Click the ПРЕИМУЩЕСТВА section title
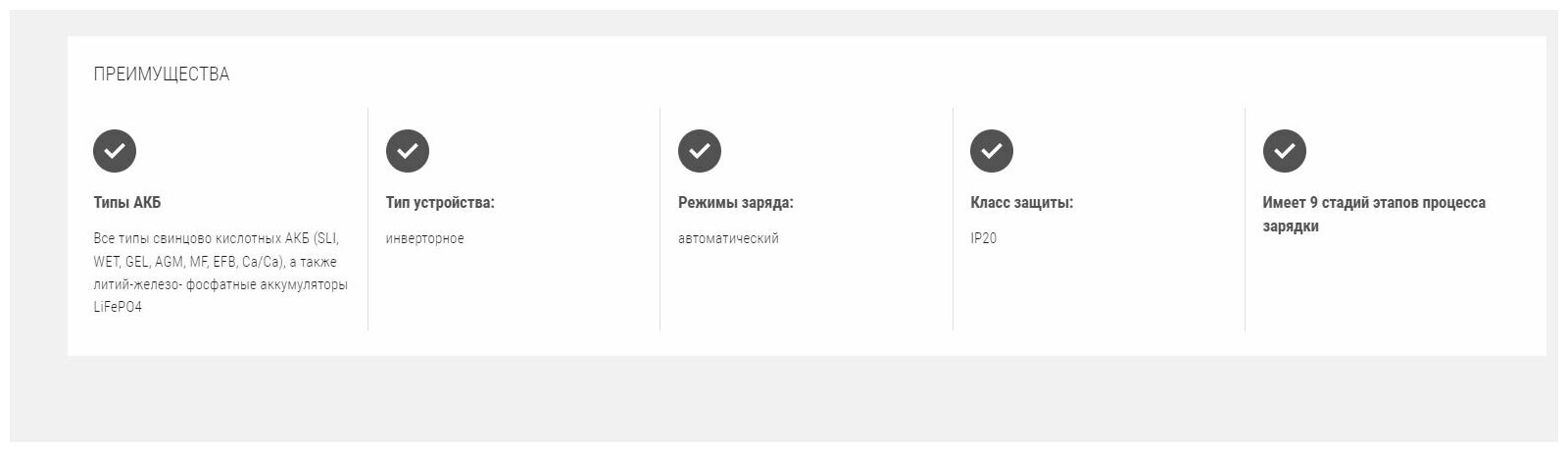1568x452 pixels. pyautogui.click(x=162, y=75)
